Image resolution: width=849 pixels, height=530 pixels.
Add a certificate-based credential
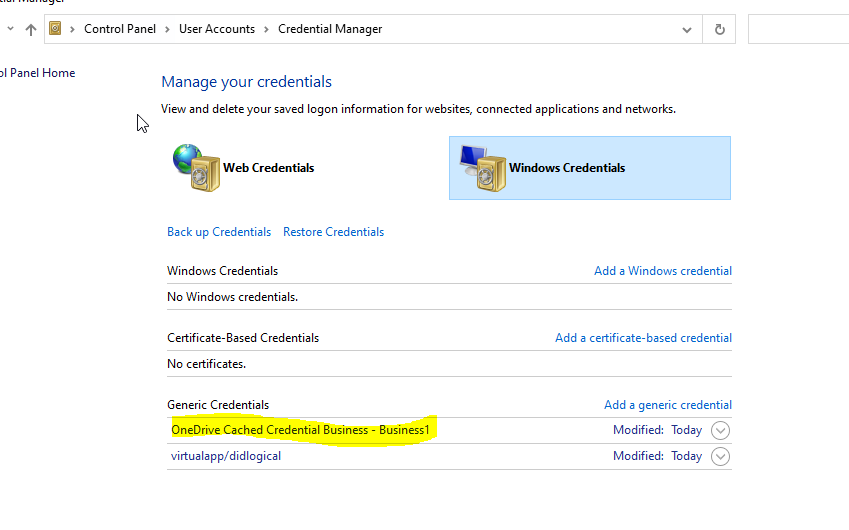tap(643, 338)
